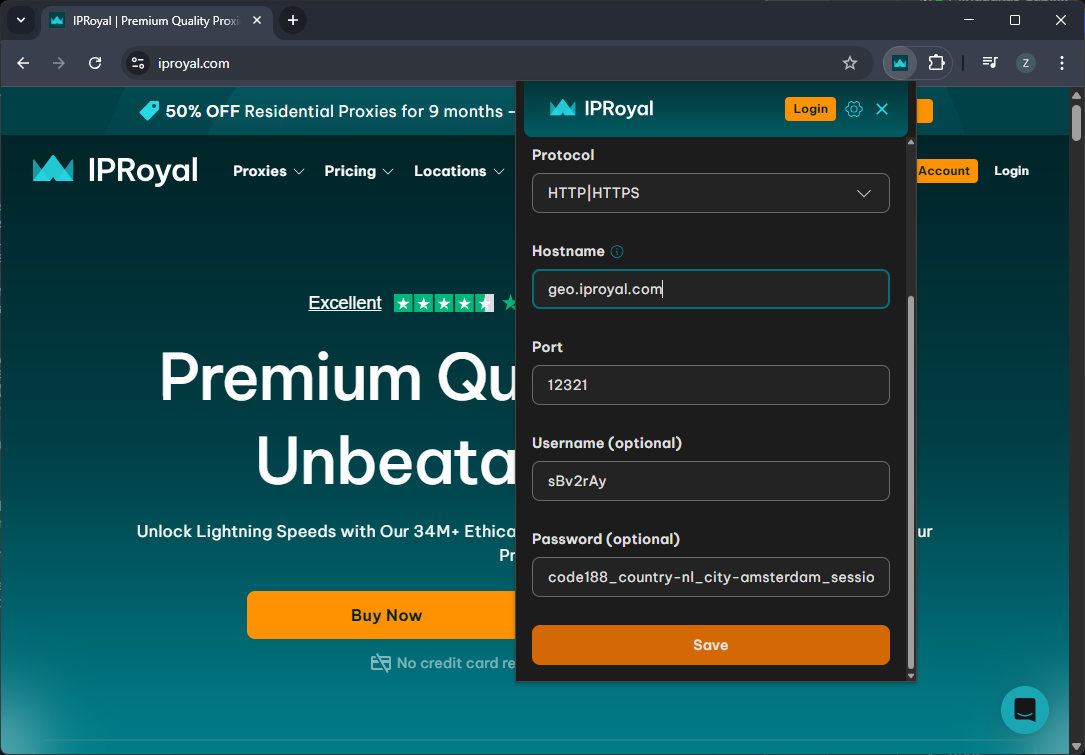Screen dimensions: 1085x755
Task: Open the extension settings gear icon
Action: (x=853, y=109)
